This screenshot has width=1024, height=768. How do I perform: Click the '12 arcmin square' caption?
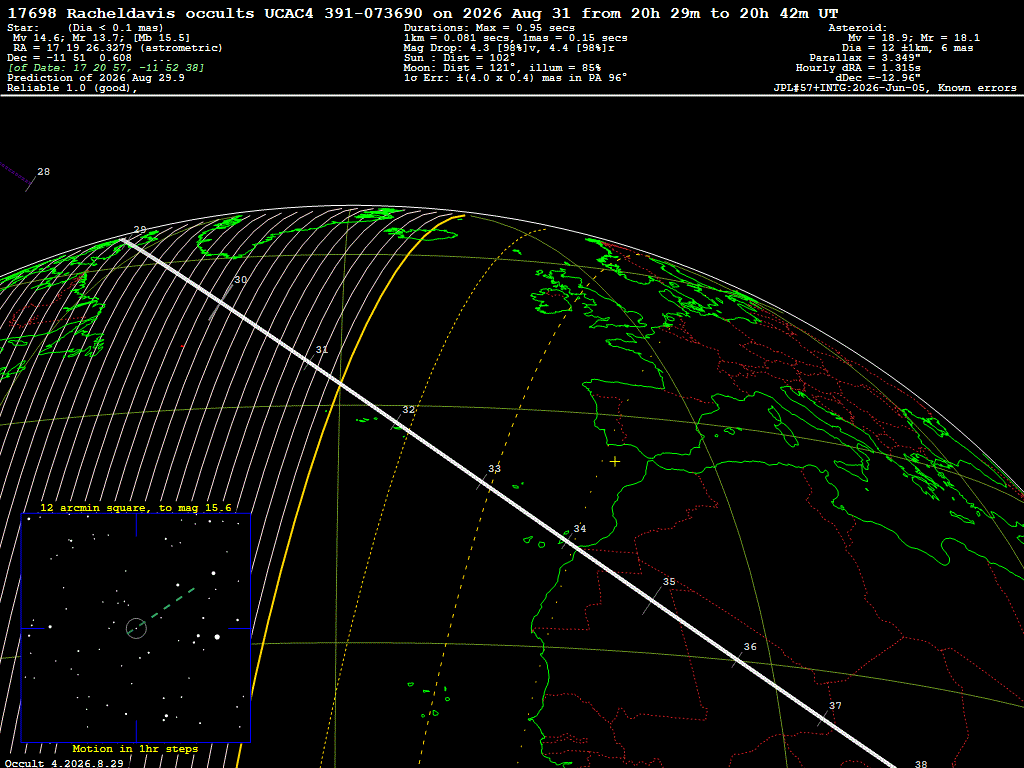pyautogui.click(x=136, y=507)
